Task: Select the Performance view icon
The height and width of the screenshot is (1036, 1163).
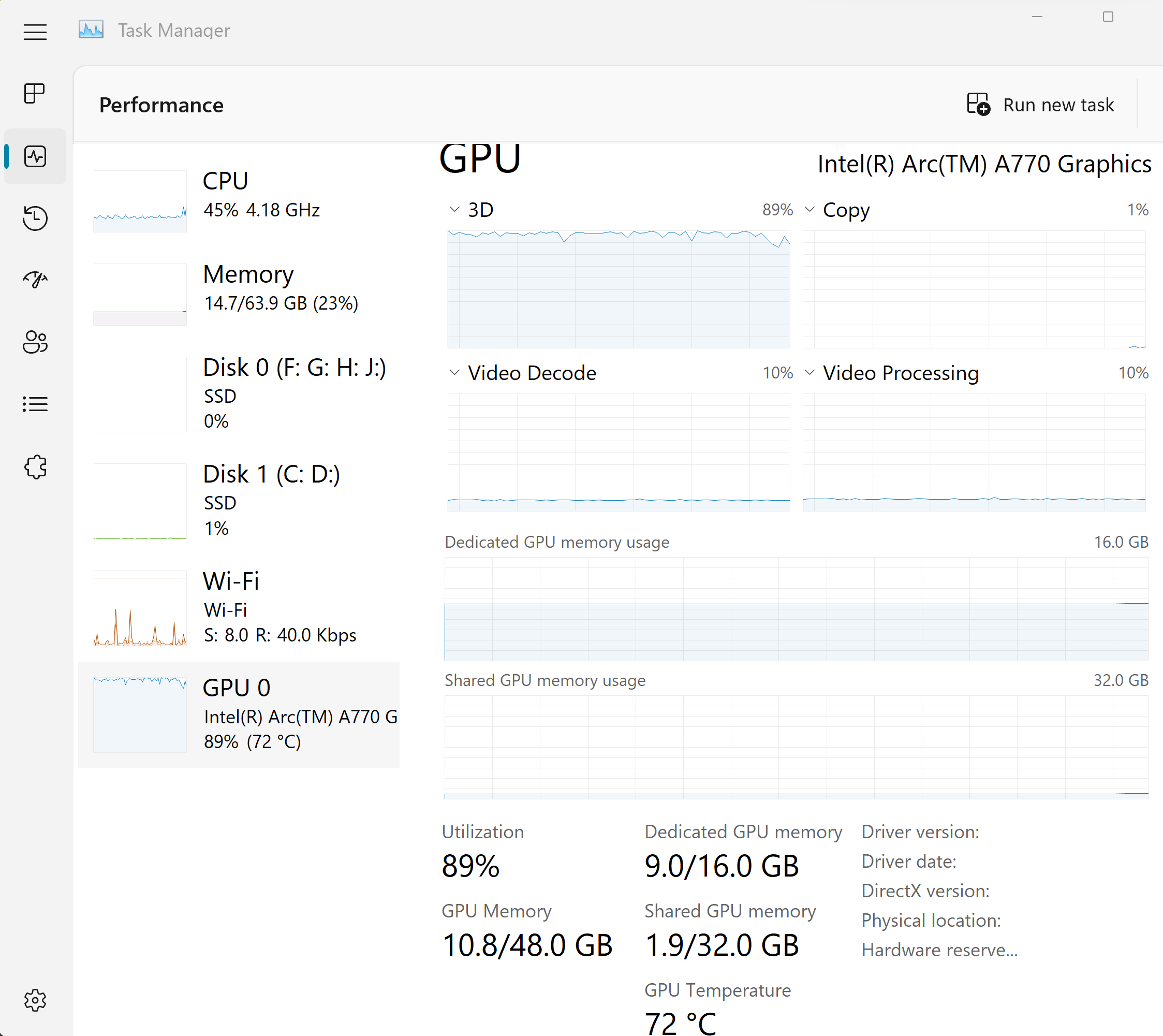Action: pyautogui.click(x=35, y=156)
